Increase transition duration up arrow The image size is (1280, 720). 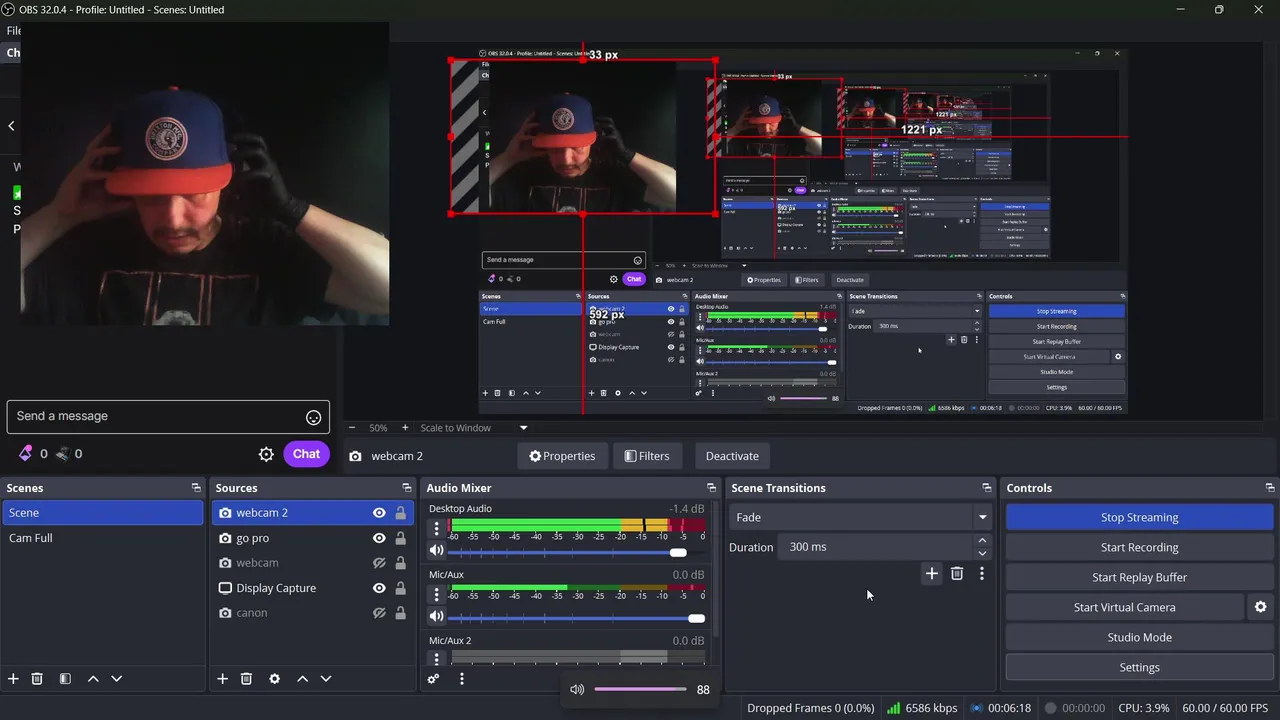tap(982, 541)
